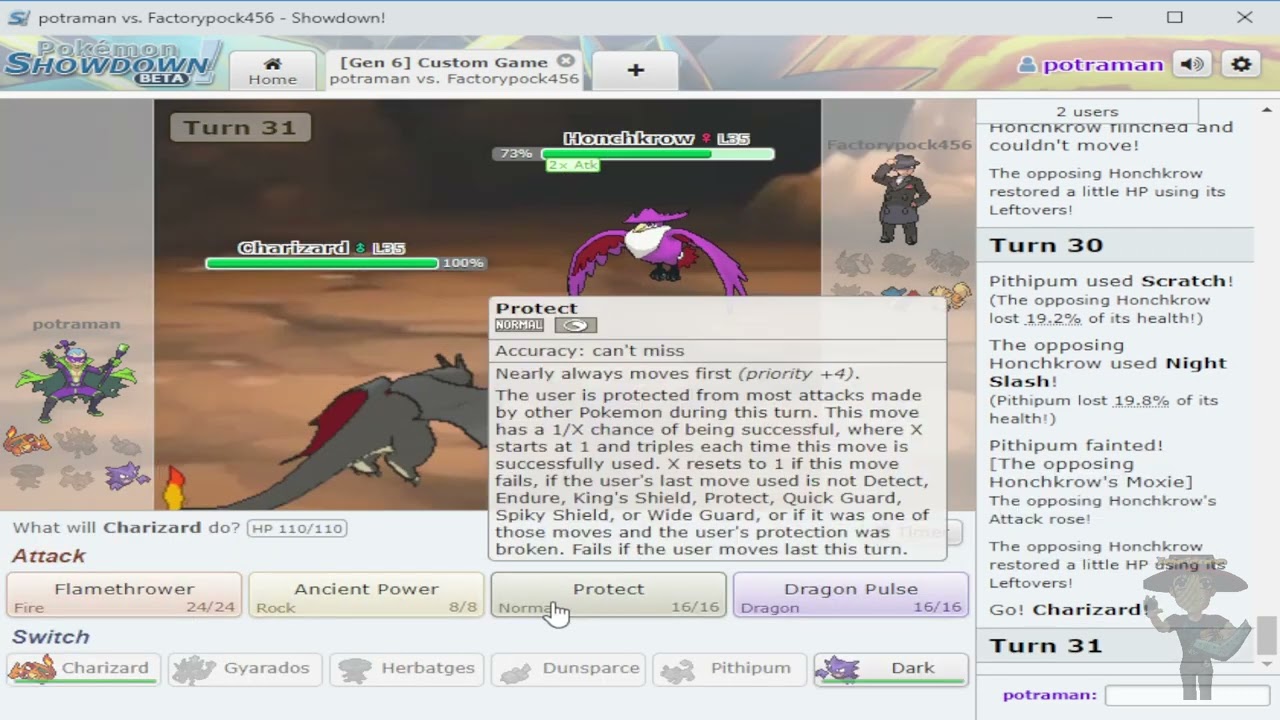Click the purple ghost team icon under potraman

(127, 476)
